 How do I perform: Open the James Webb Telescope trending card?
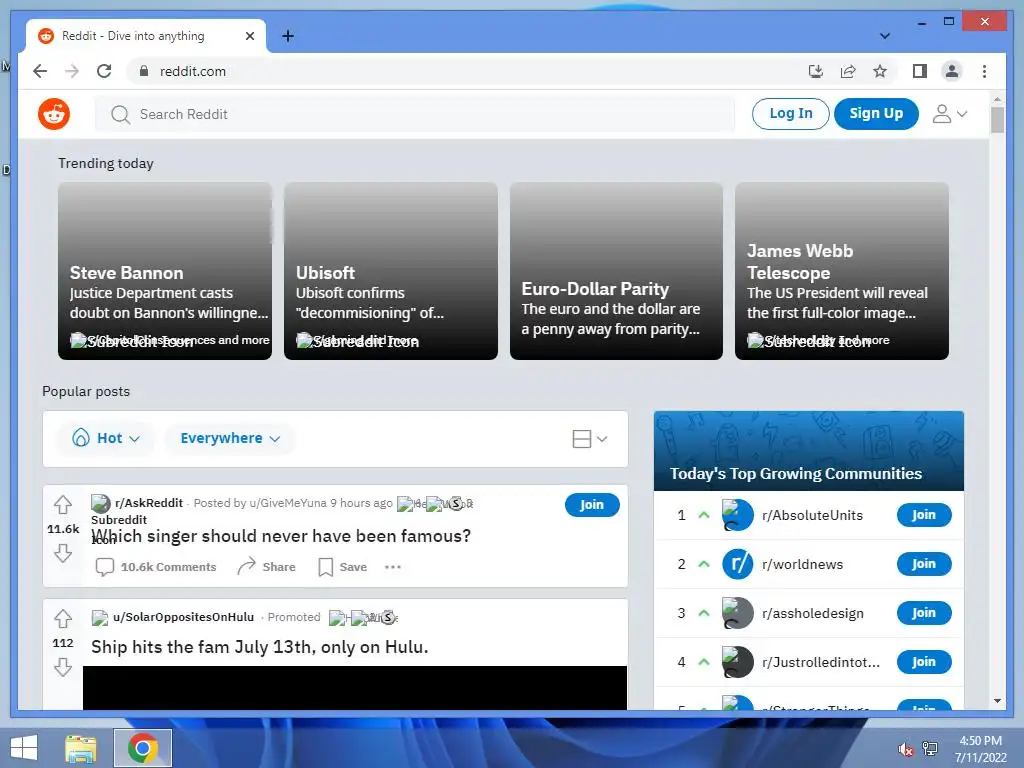842,270
